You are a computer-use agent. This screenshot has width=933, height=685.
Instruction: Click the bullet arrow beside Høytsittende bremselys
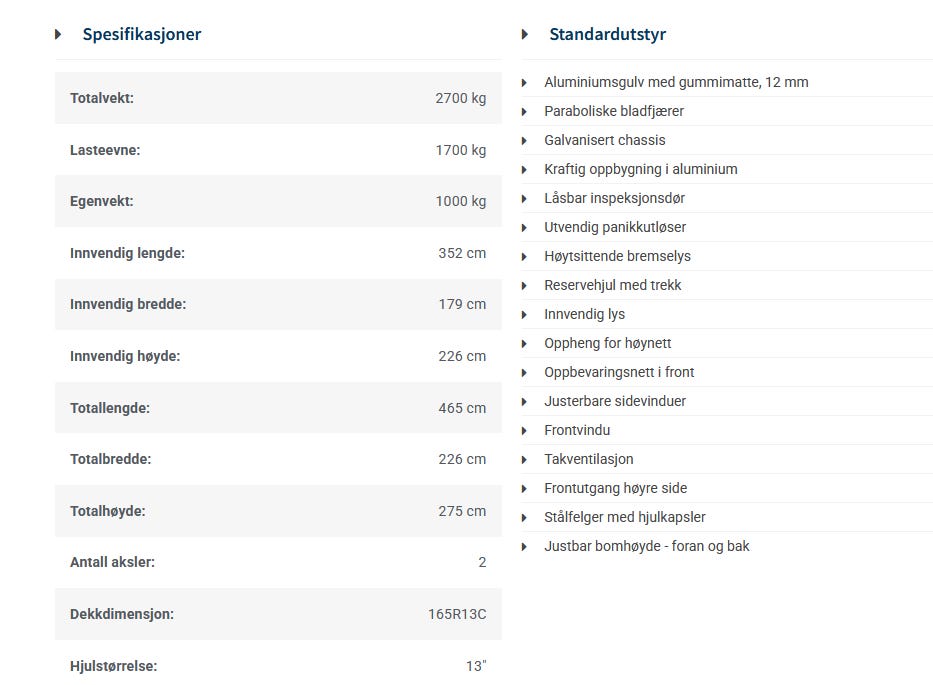pyautogui.click(x=524, y=257)
